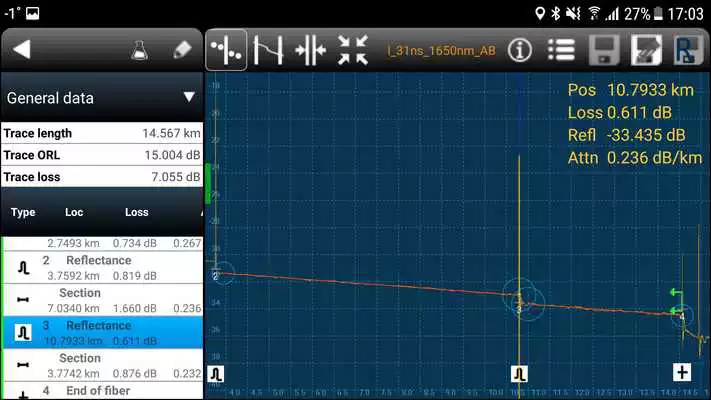Tap the plus marker at fiber end
Screen dimensions: 711x400
tap(682, 372)
